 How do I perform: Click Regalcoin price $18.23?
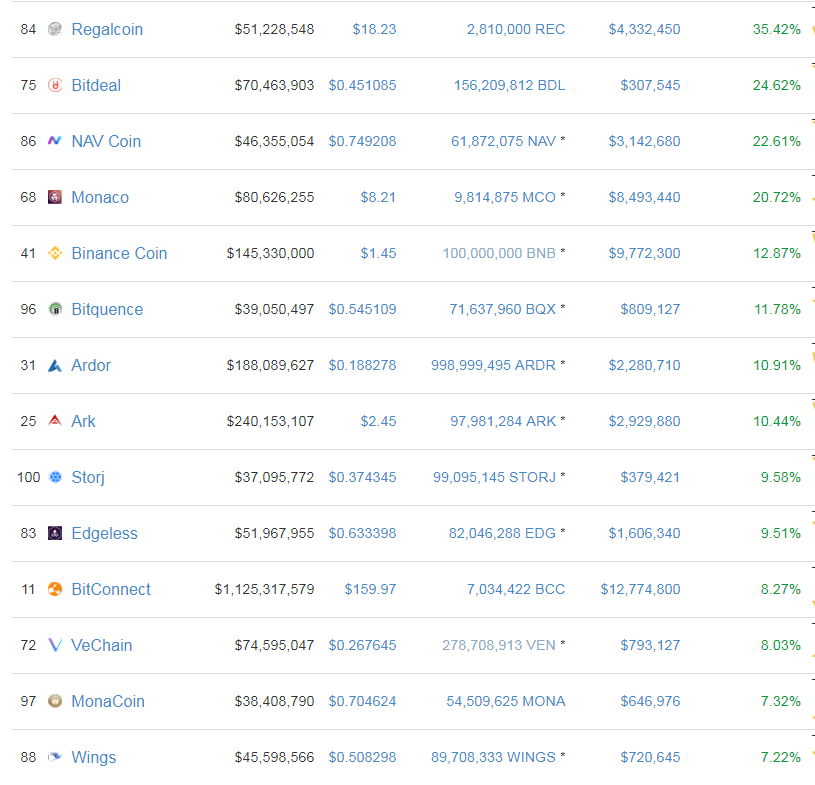[x=374, y=29]
